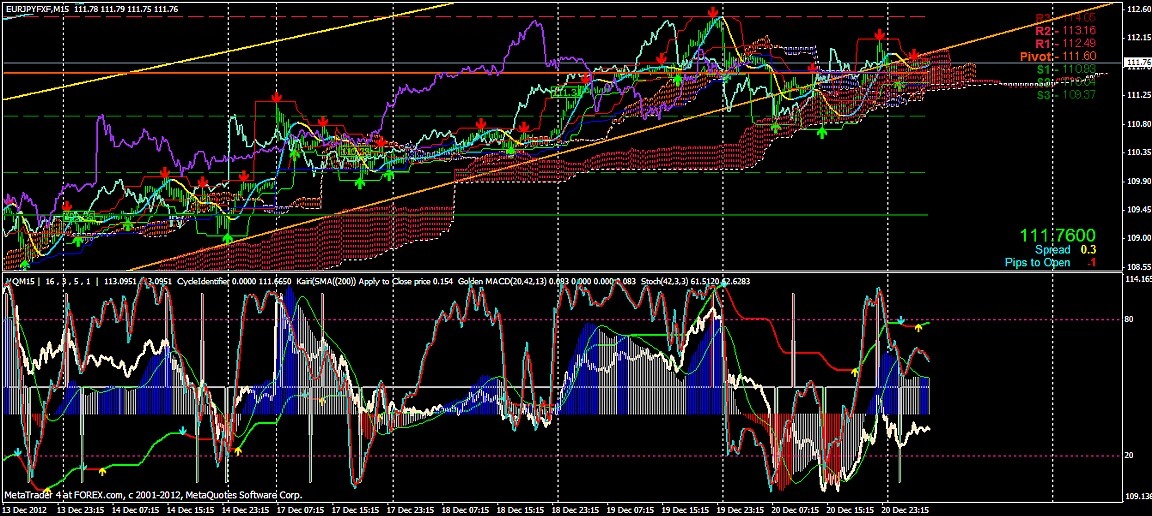The height and width of the screenshot is (516, 1152).
Task: Click the red sell arrow at the chart's highest peak
Action: (712, 13)
